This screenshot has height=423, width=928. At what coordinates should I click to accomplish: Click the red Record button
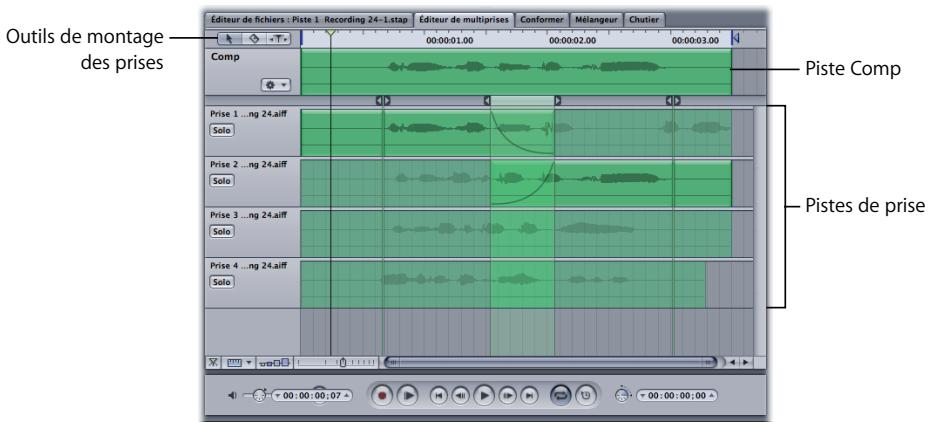pyautogui.click(x=382, y=395)
